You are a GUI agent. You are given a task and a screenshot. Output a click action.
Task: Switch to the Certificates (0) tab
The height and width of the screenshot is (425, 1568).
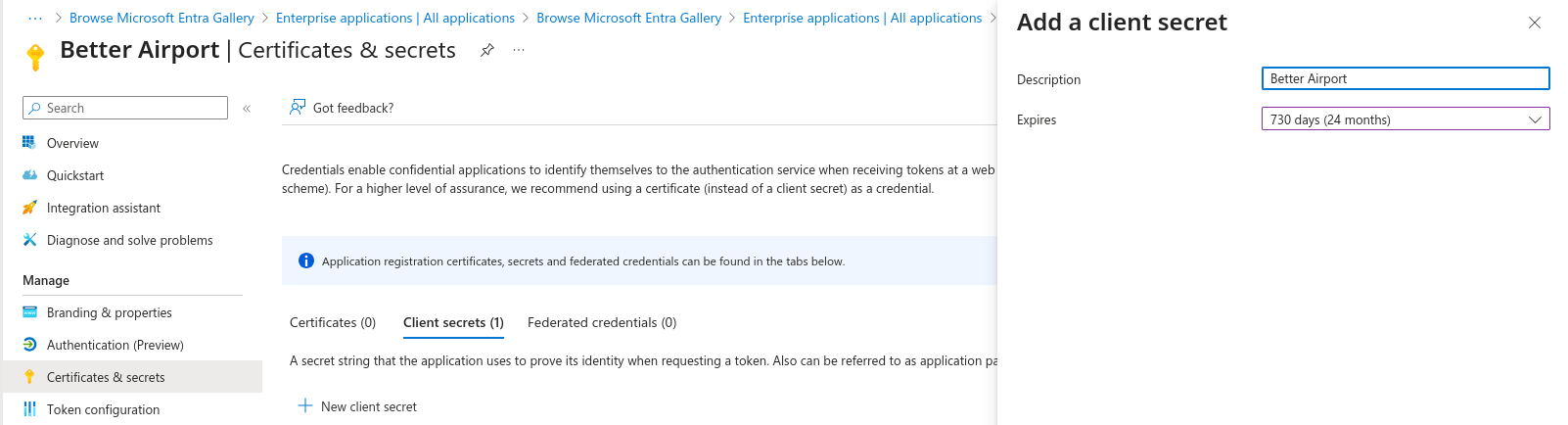(x=333, y=322)
